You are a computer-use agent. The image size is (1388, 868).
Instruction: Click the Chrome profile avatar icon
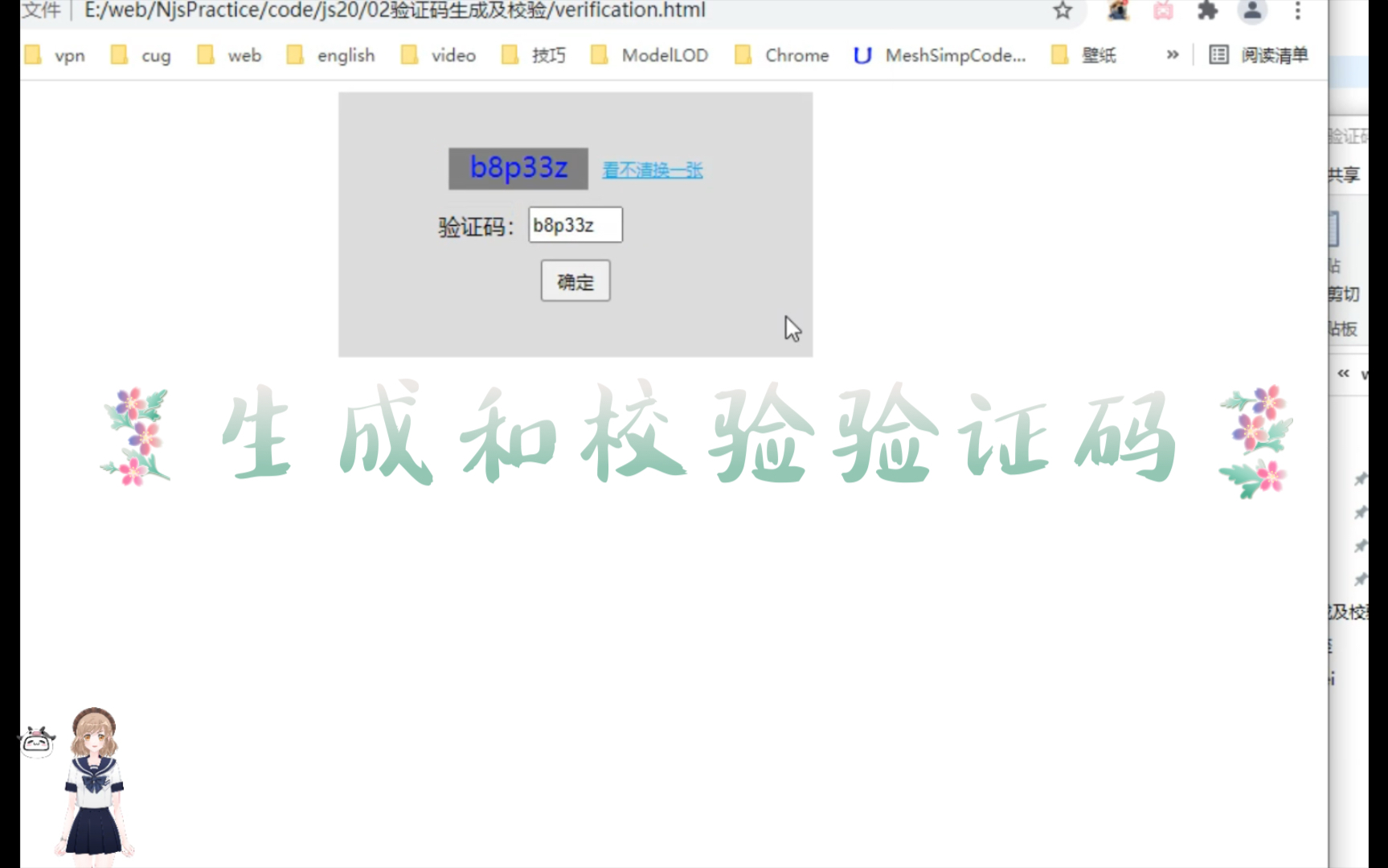tap(1251, 11)
